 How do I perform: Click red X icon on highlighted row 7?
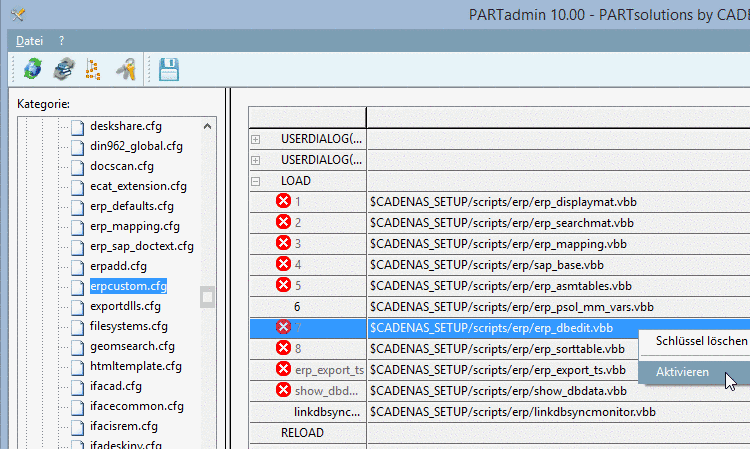(x=283, y=327)
